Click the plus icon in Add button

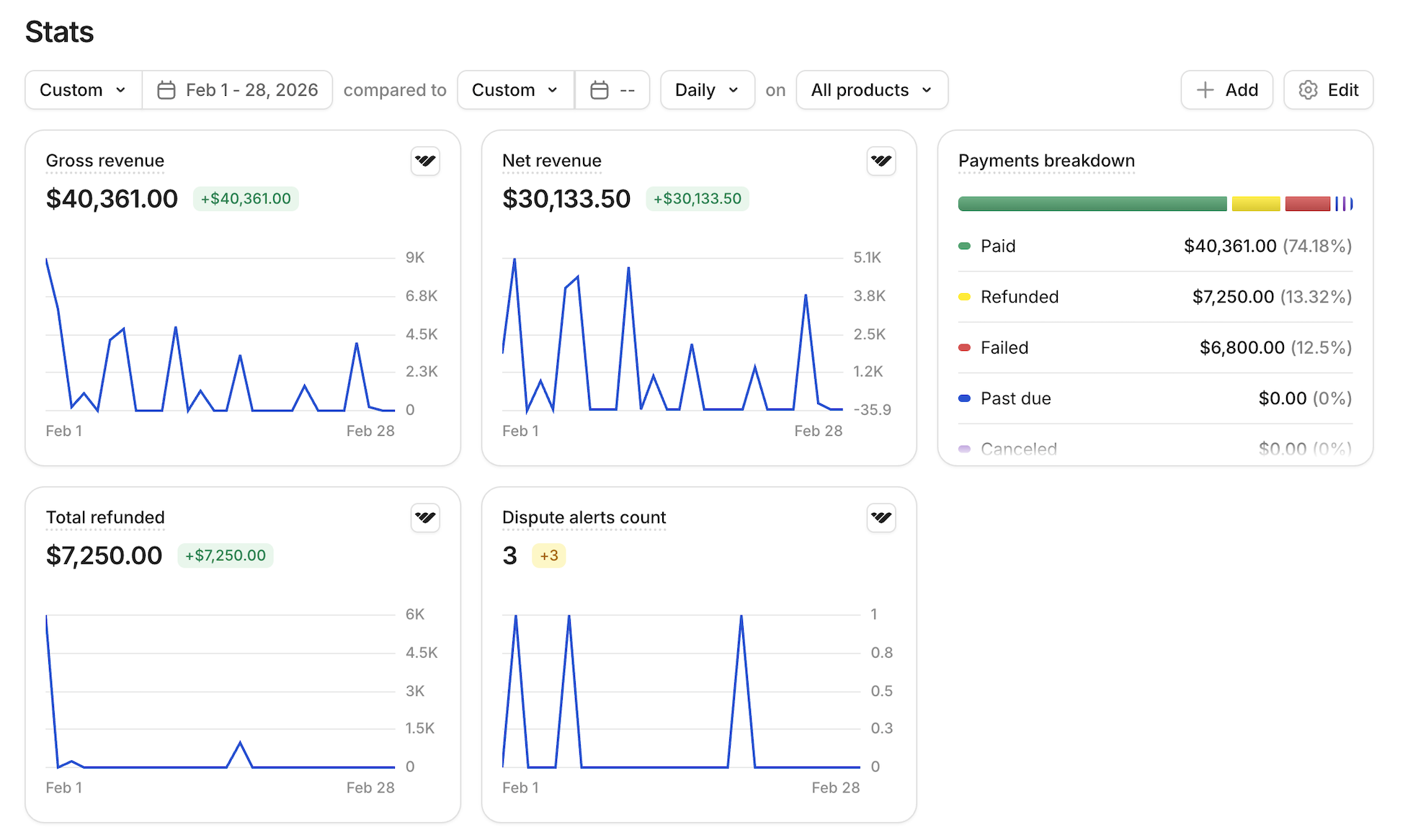click(x=1205, y=90)
